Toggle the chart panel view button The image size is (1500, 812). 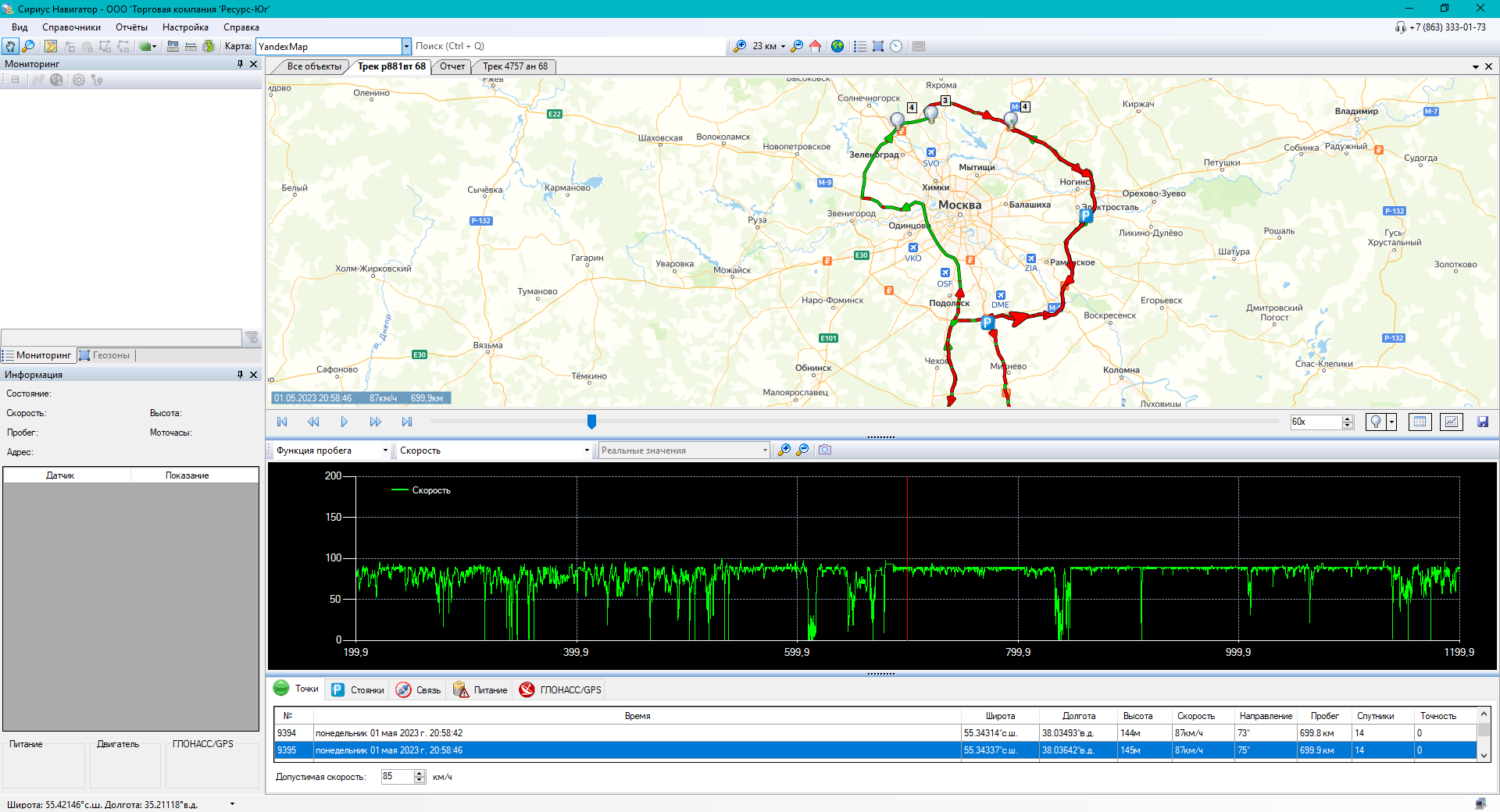click(1451, 422)
